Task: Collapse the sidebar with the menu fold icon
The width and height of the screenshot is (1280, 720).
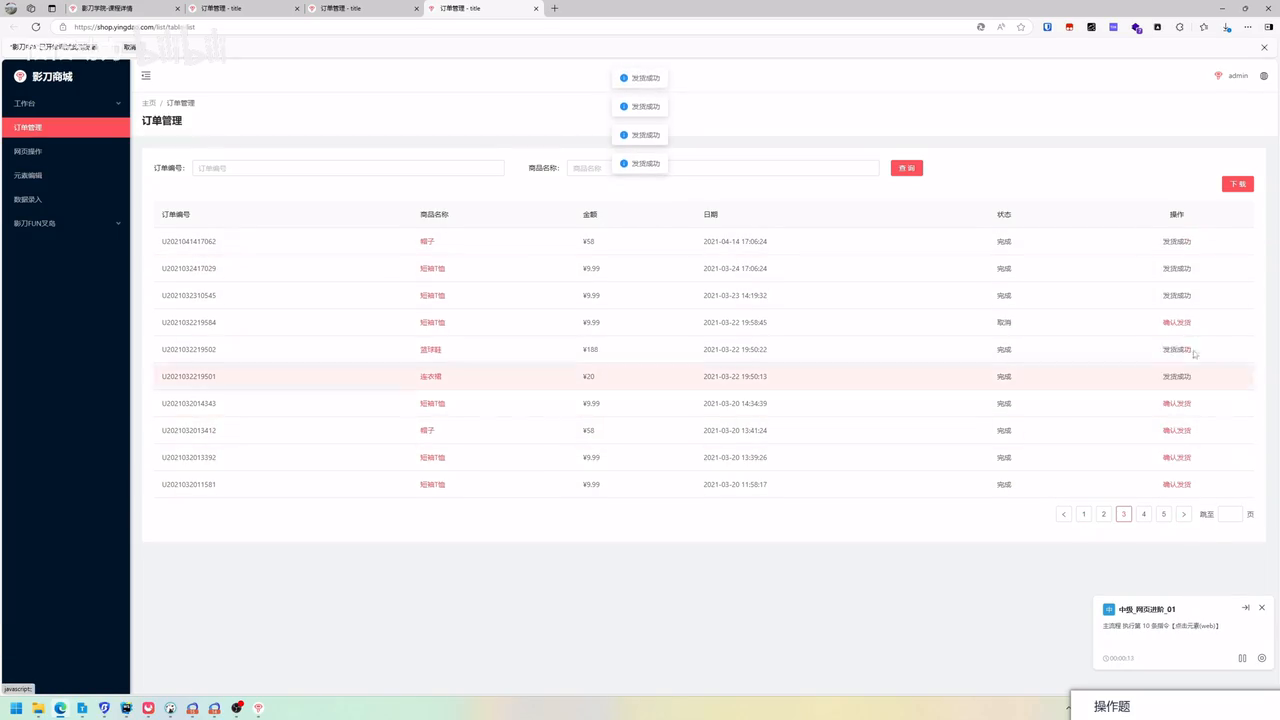Action: coord(146,76)
